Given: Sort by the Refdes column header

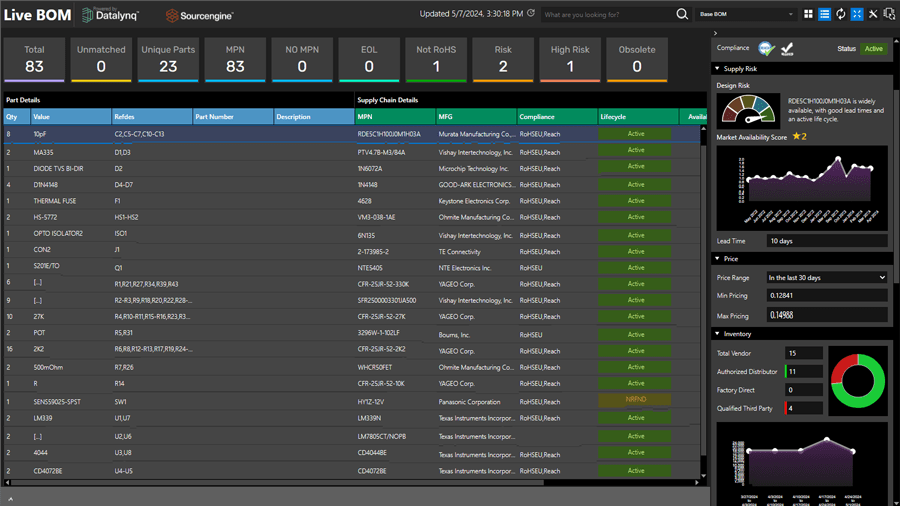Looking at the screenshot, I should (152, 116).
